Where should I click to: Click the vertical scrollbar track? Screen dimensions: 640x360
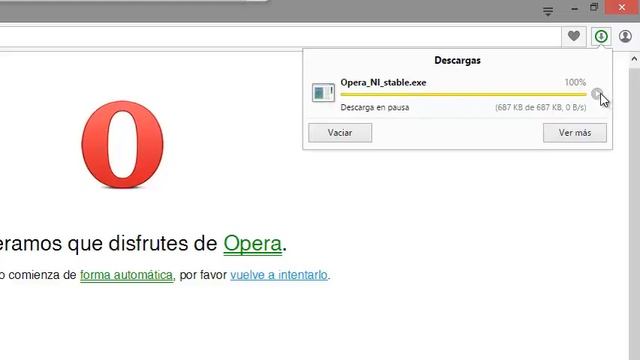pos(634,212)
